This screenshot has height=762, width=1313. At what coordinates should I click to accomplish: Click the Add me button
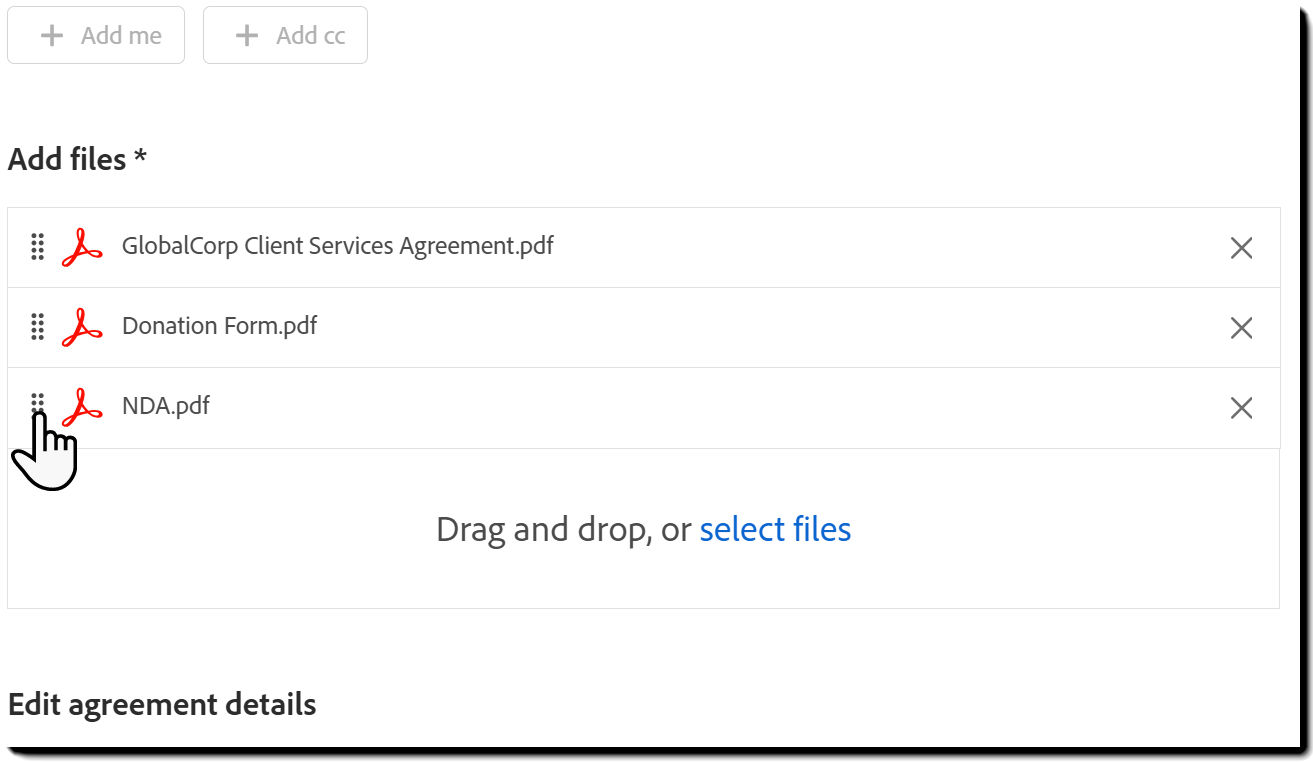pos(96,35)
